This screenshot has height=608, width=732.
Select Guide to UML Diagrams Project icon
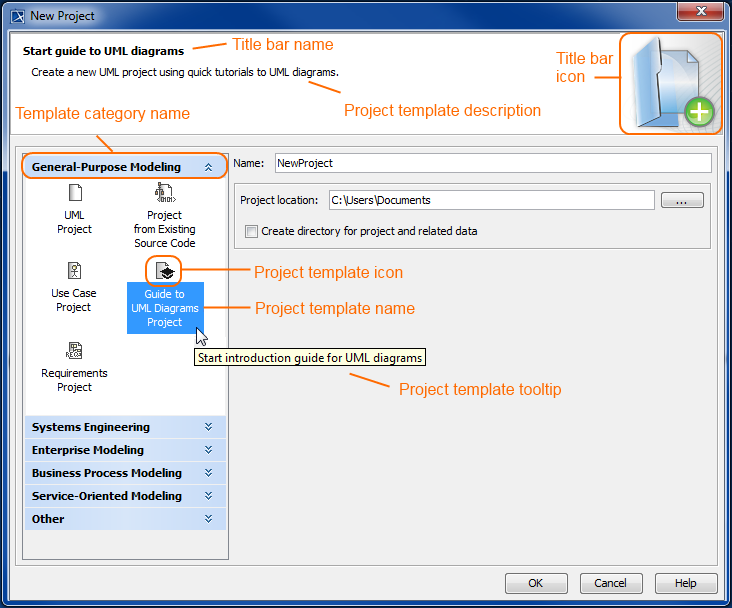164,270
